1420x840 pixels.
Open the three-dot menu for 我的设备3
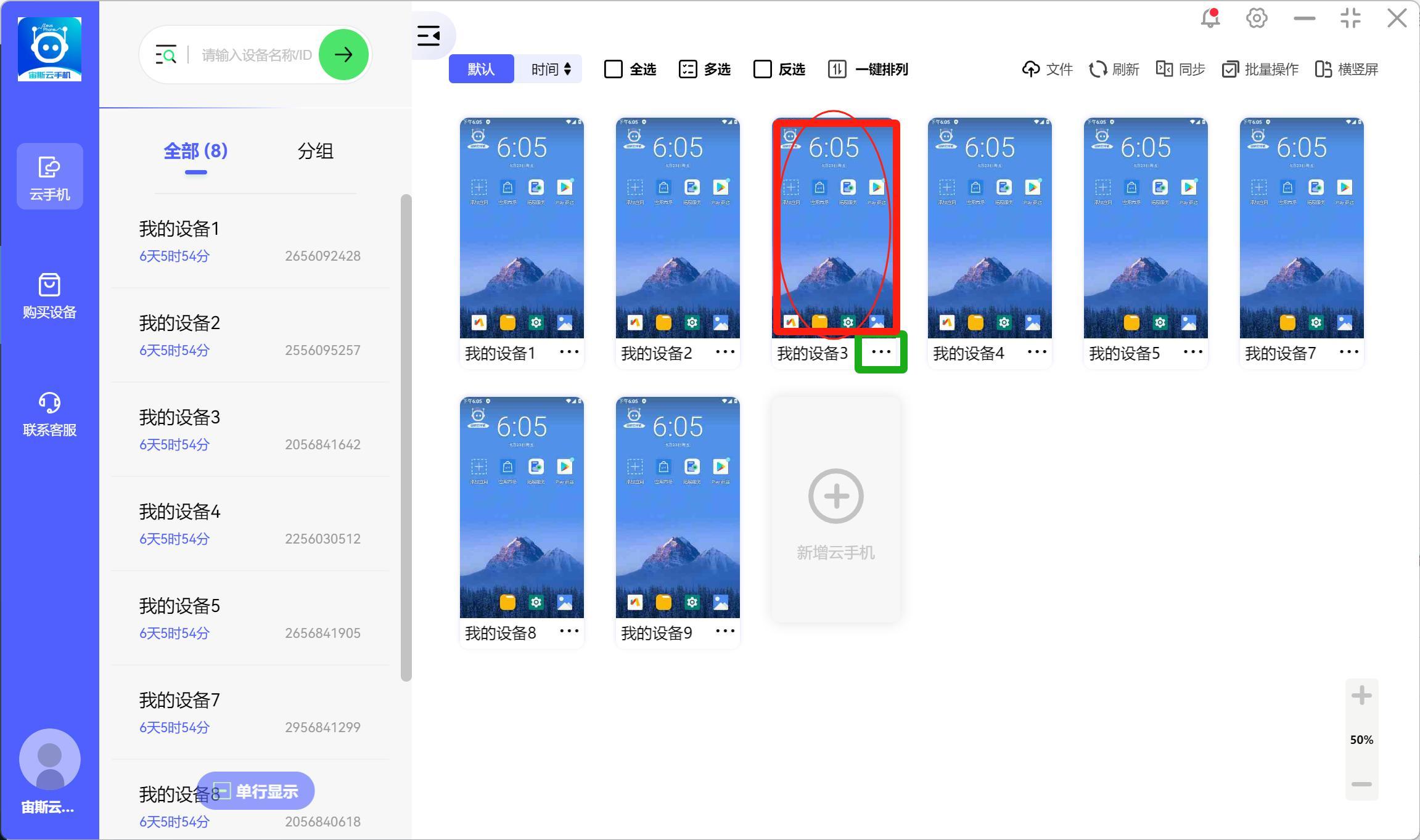point(881,352)
